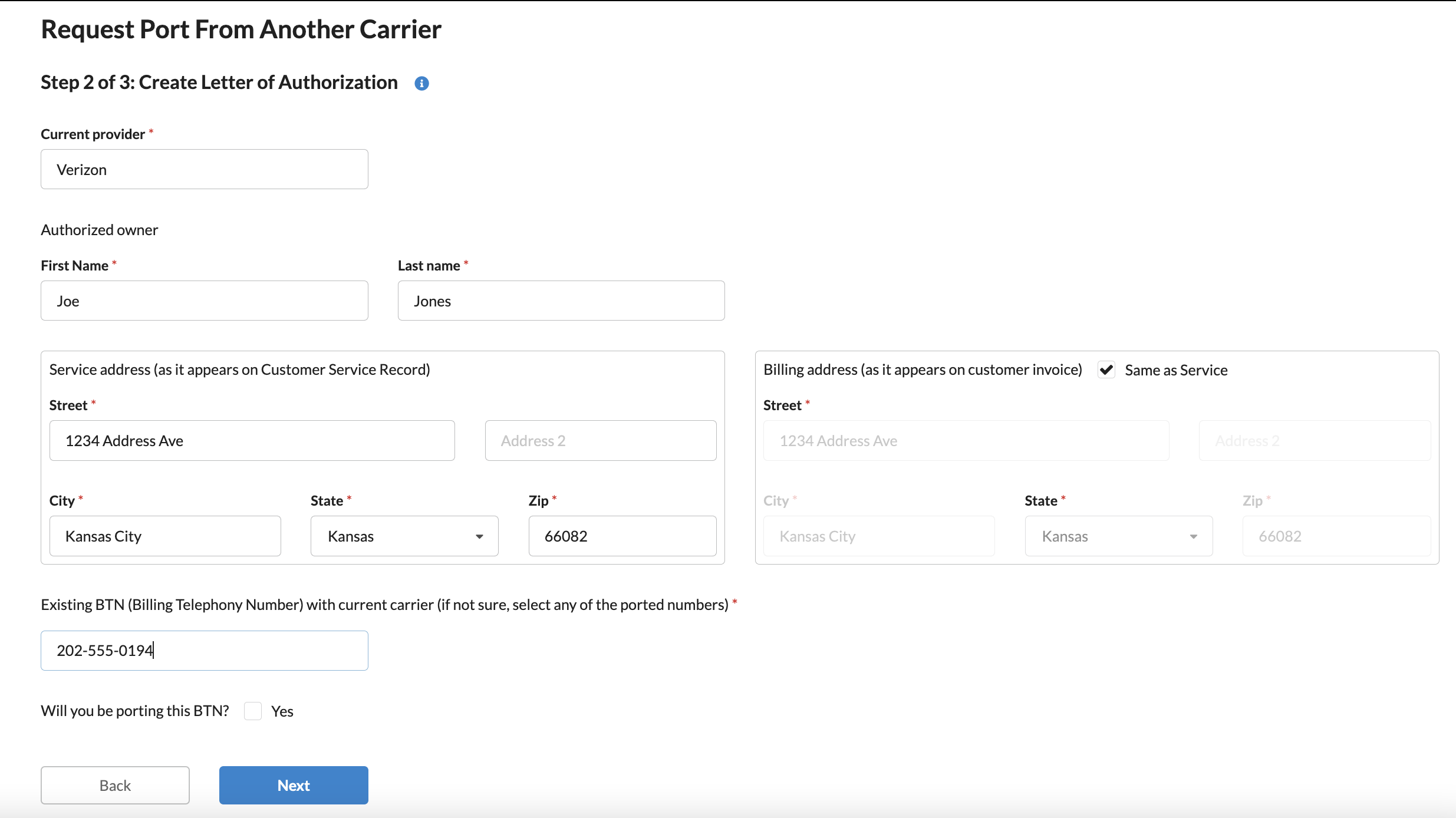The width and height of the screenshot is (1456, 818).
Task: Click the Service address Street field
Action: pyautogui.click(x=252, y=441)
